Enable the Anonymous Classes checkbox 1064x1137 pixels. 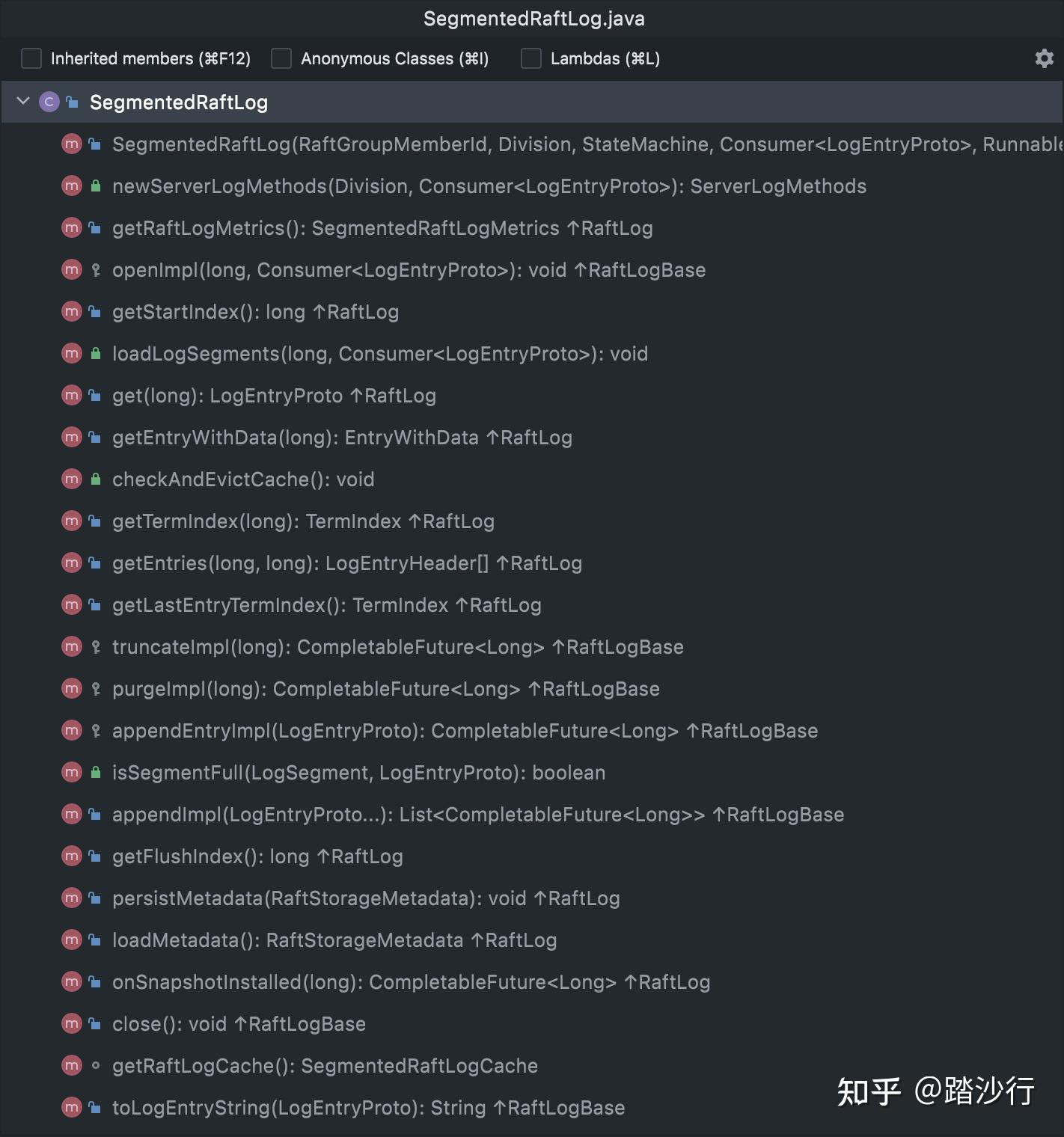281,58
